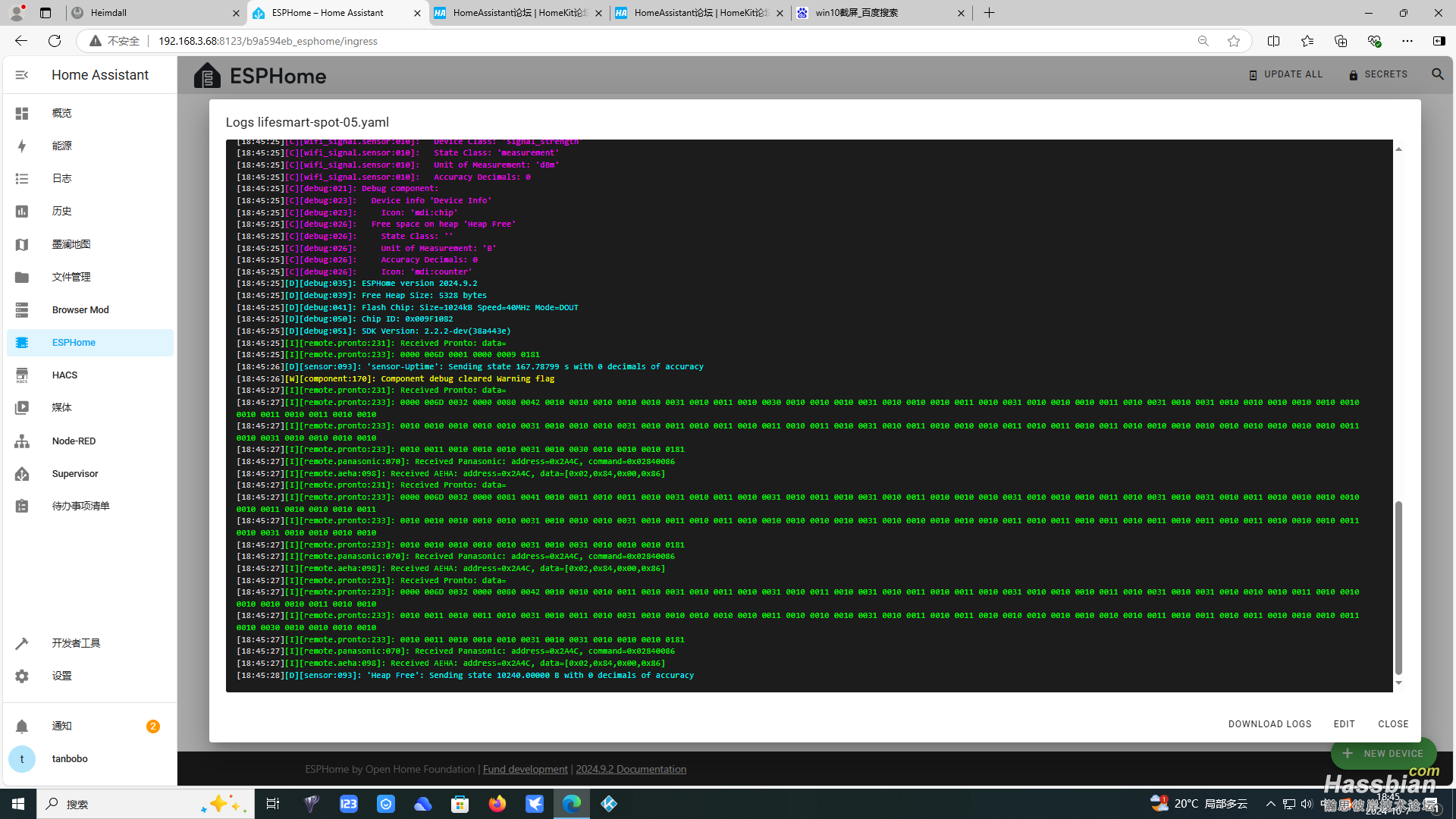Click the NEW DEVICE button
Image resolution: width=1456 pixels, height=819 pixels.
click(x=1383, y=754)
